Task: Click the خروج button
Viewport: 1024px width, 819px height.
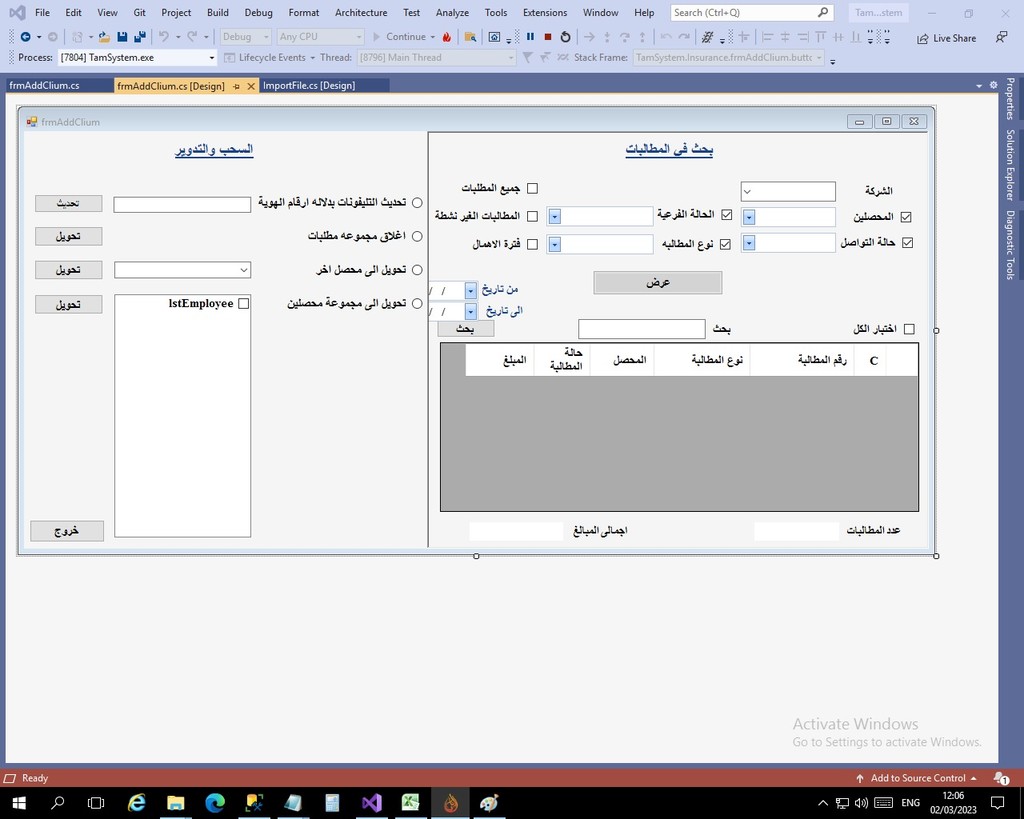Action: coord(67,530)
